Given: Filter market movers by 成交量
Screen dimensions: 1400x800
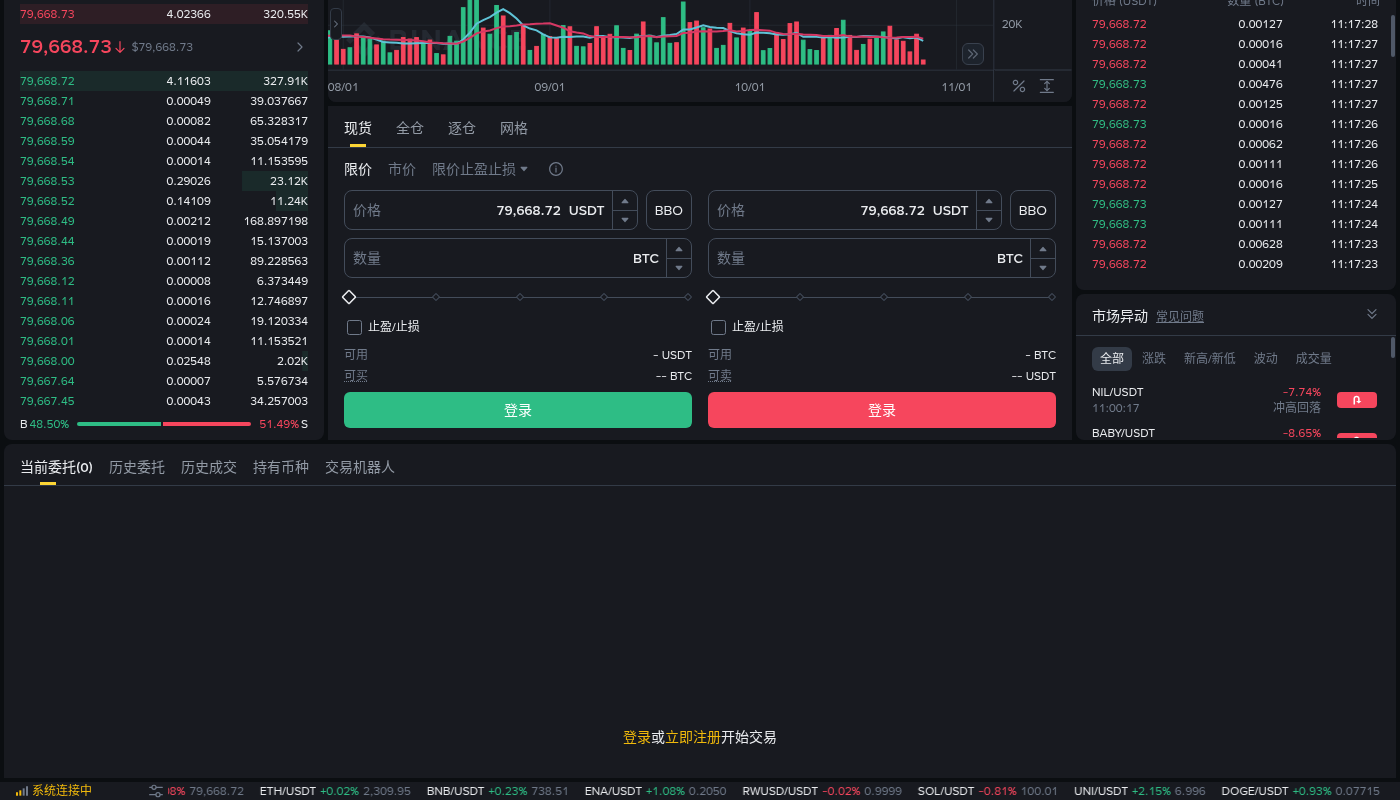Looking at the screenshot, I should pos(1314,358).
